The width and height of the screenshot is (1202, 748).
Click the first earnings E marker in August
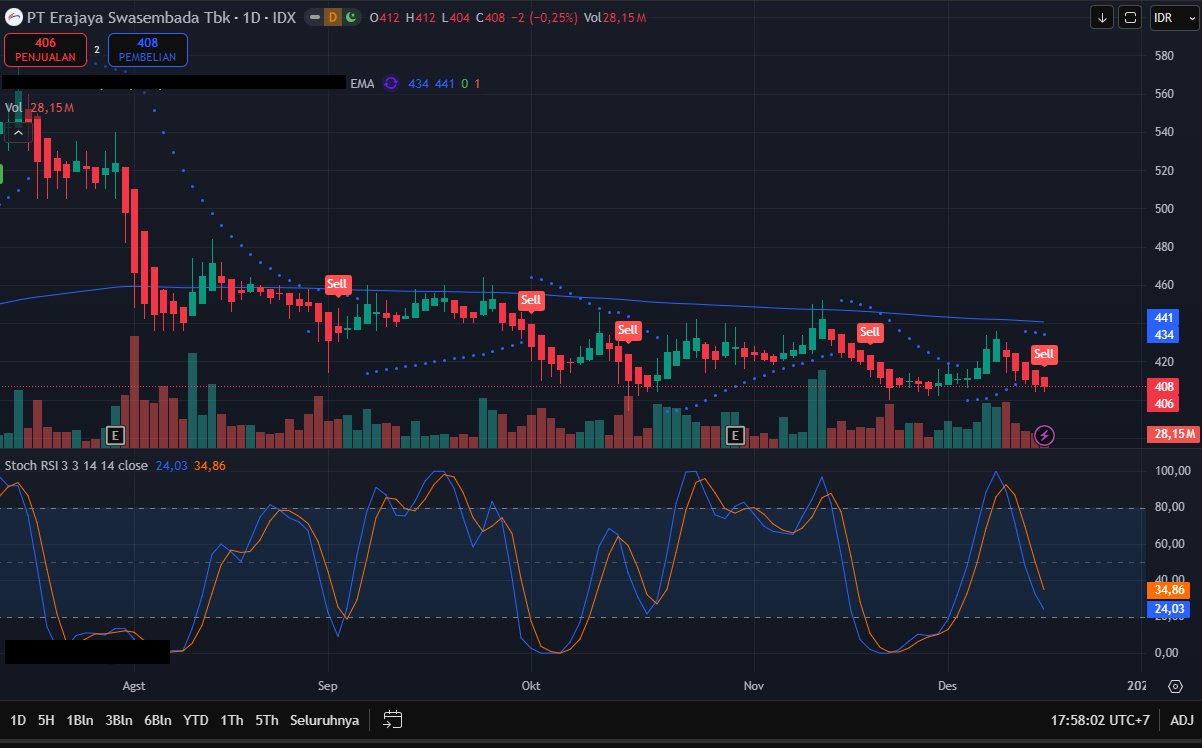point(115,435)
